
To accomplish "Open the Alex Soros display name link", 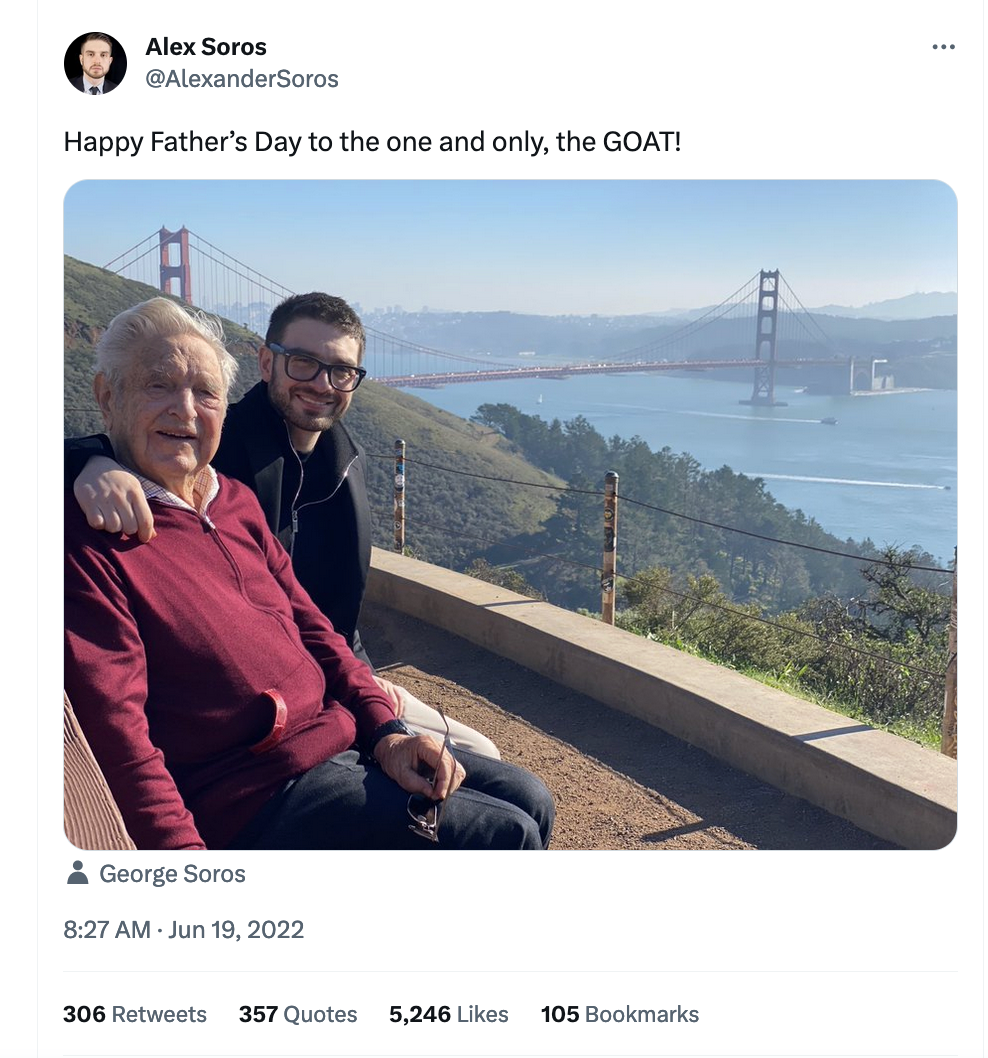I will coord(206,46).
